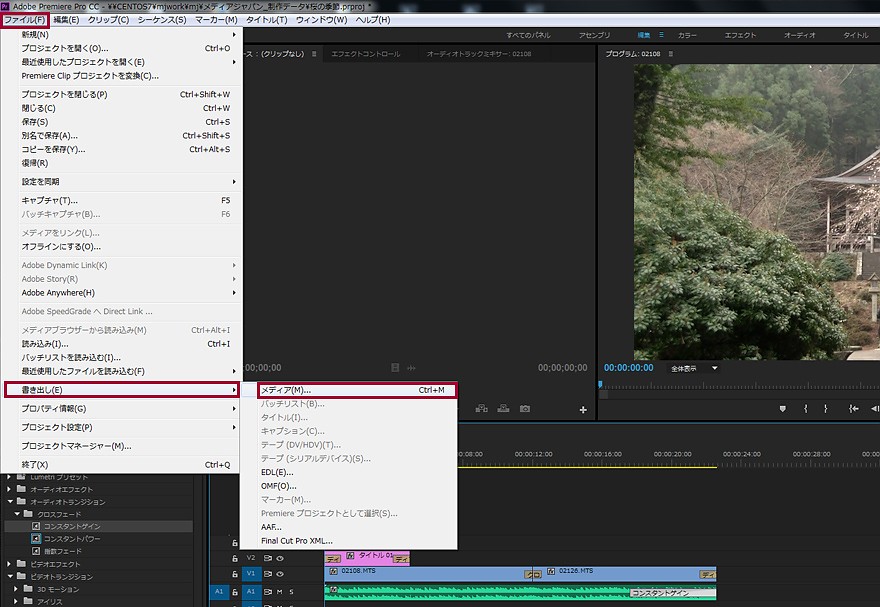Select the pink タイトル 01 clip
The image size is (880, 607).
click(x=367, y=558)
